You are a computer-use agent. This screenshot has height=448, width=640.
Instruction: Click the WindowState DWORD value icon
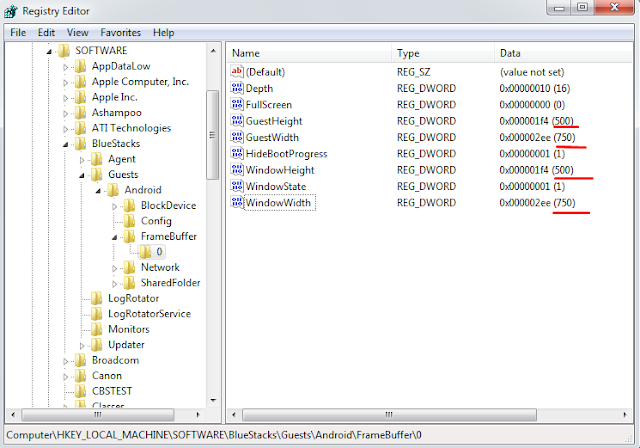tap(237, 186)
